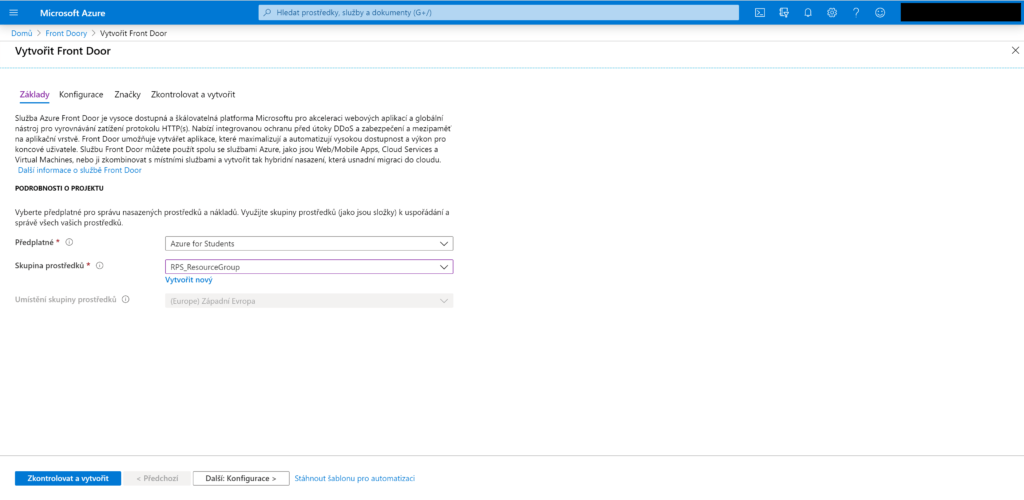Open the Azure portal hamburger menu
The height and width of the screenshot is (500, 1024).
pos(13,13)
